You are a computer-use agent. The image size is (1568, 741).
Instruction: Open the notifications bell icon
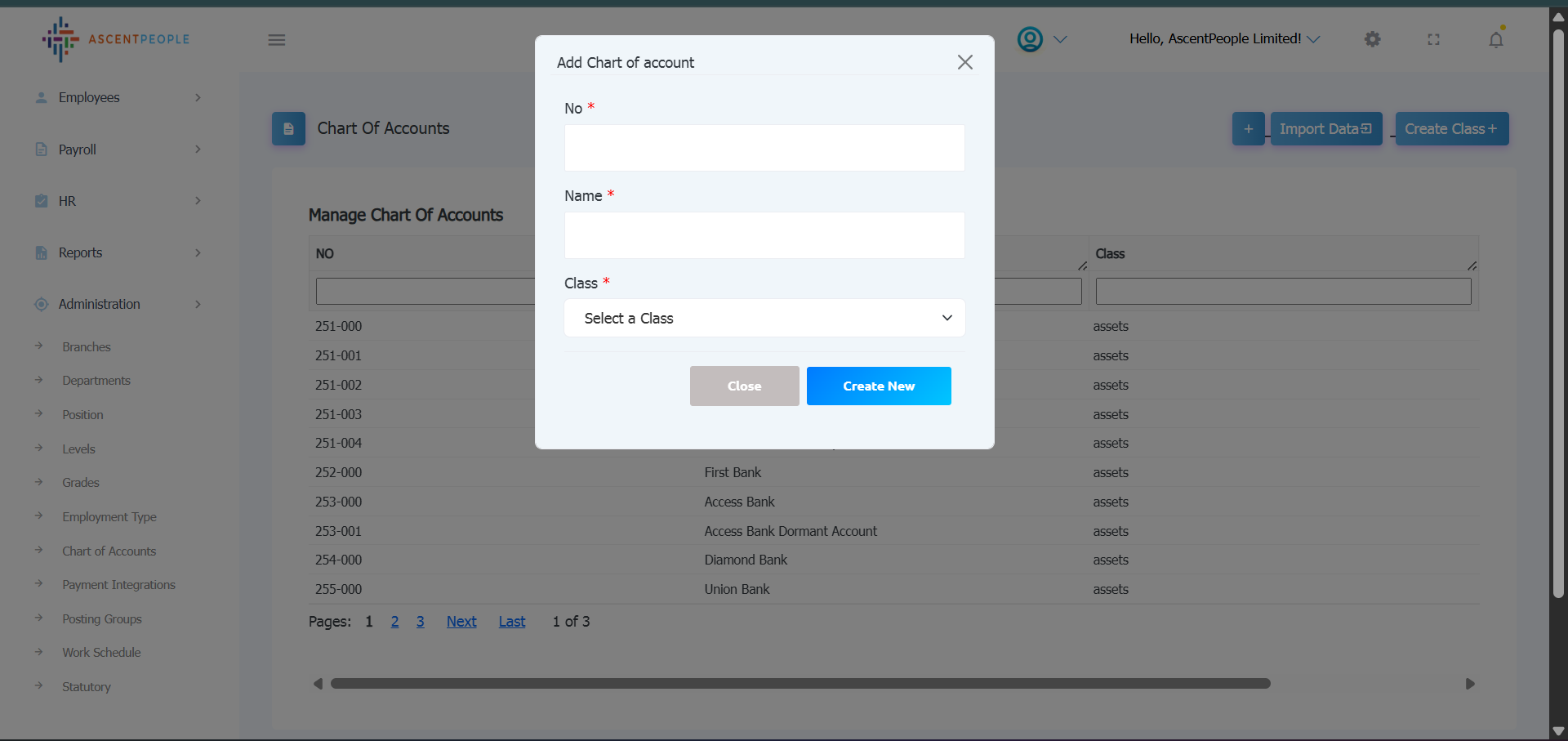(1495, 39)
